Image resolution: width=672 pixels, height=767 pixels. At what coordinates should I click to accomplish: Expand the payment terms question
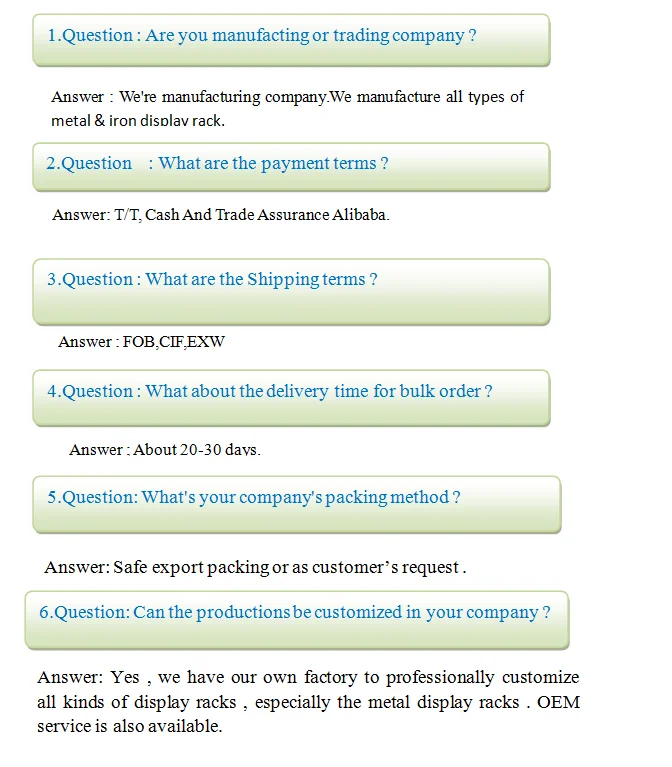pos(291,166)
